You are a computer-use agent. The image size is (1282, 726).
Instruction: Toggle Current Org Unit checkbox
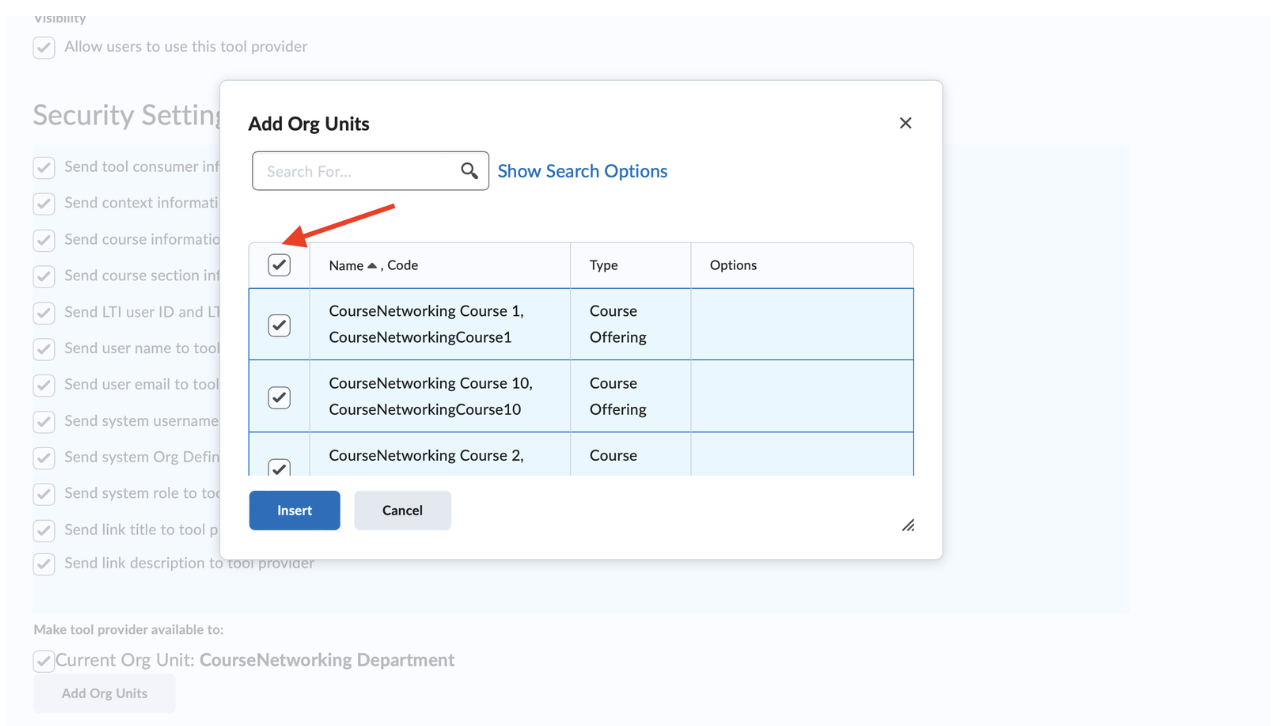coord(44,661)
